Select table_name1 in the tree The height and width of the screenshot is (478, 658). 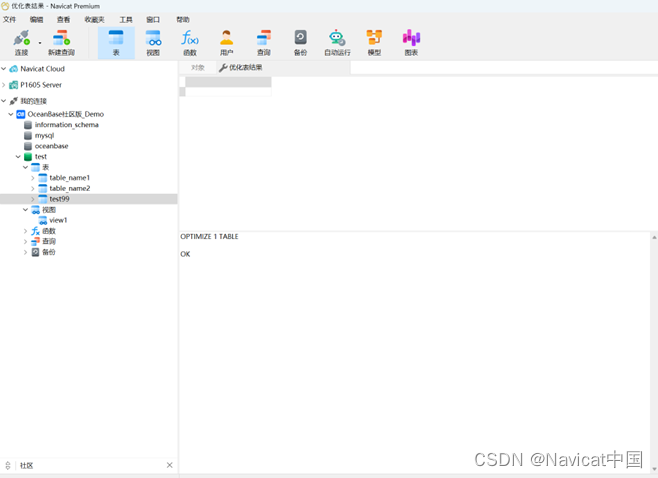[x=69, y=178]
